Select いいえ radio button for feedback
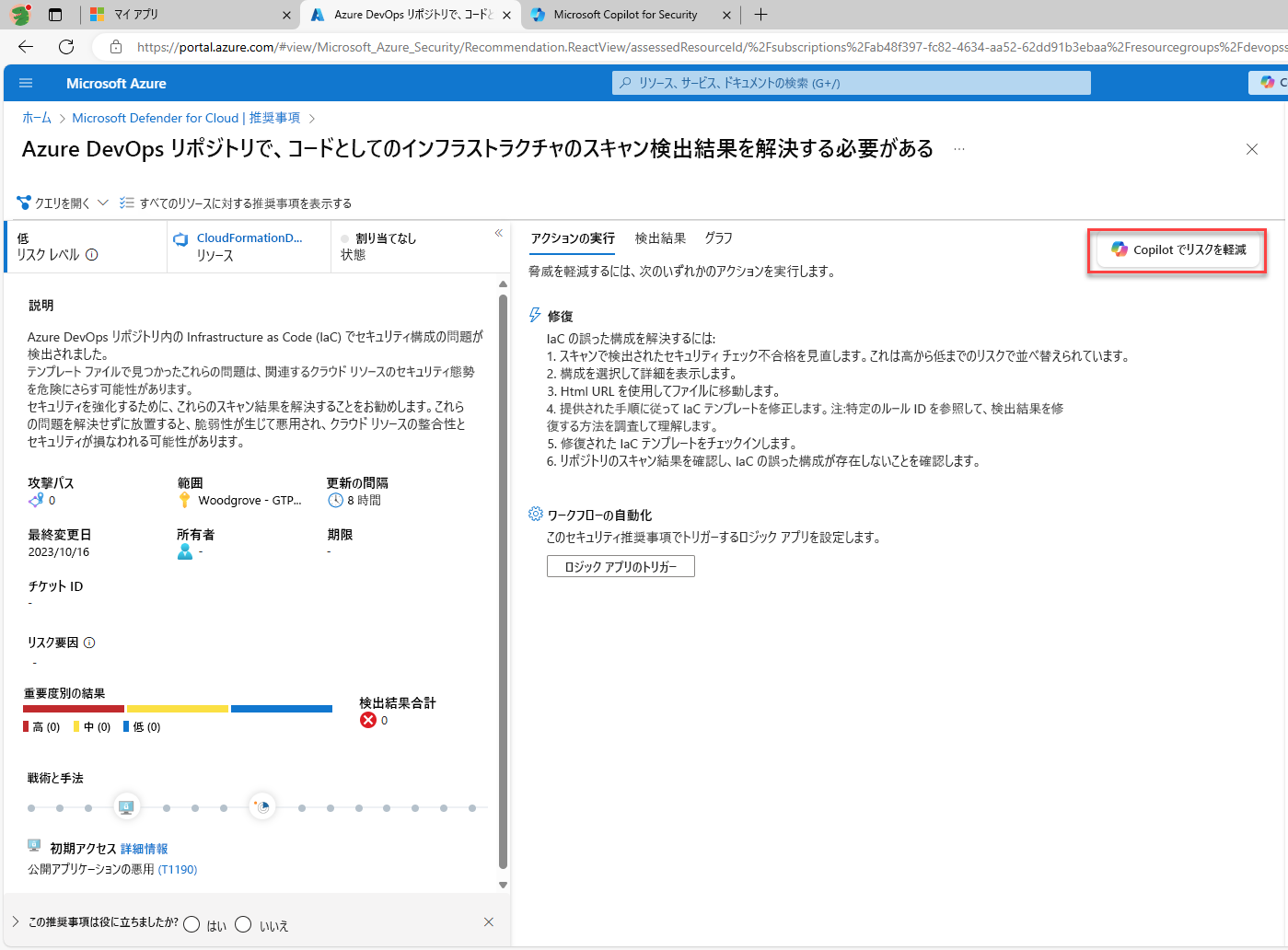This screenshot has height=950, width=1288. [x=243, y=924]
